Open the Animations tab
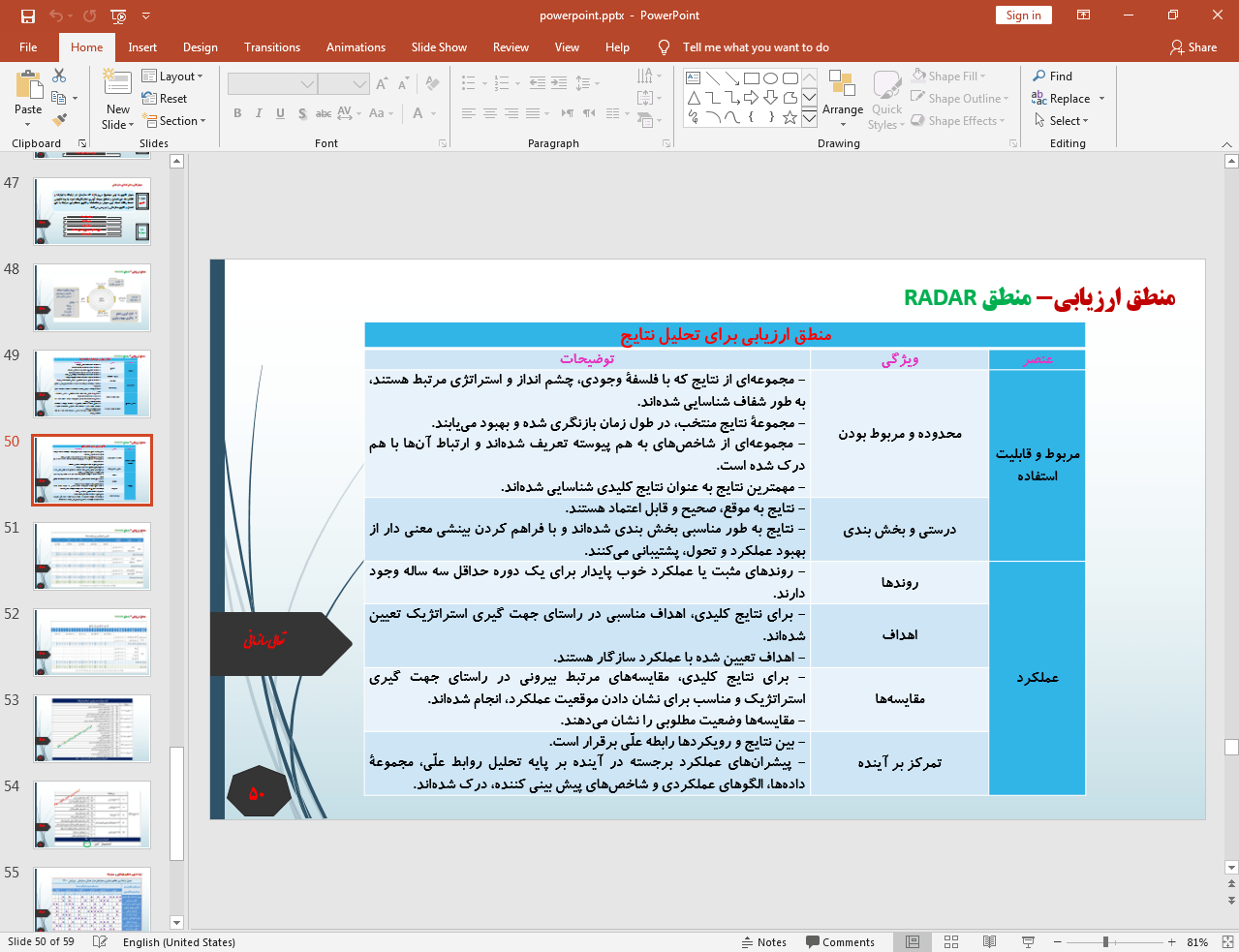 (x=356, y=47)
